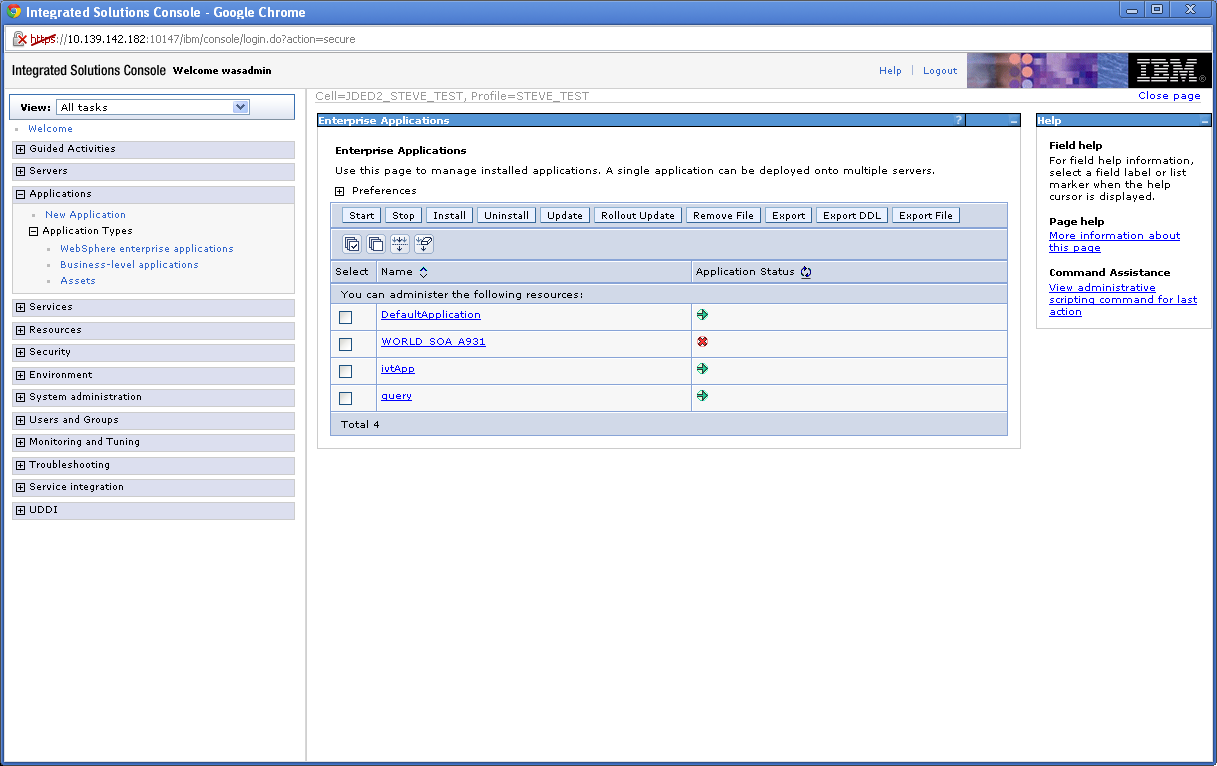Click the Logout link
The width and height of the screenshot is (1217, 766).
click(940, 71)
